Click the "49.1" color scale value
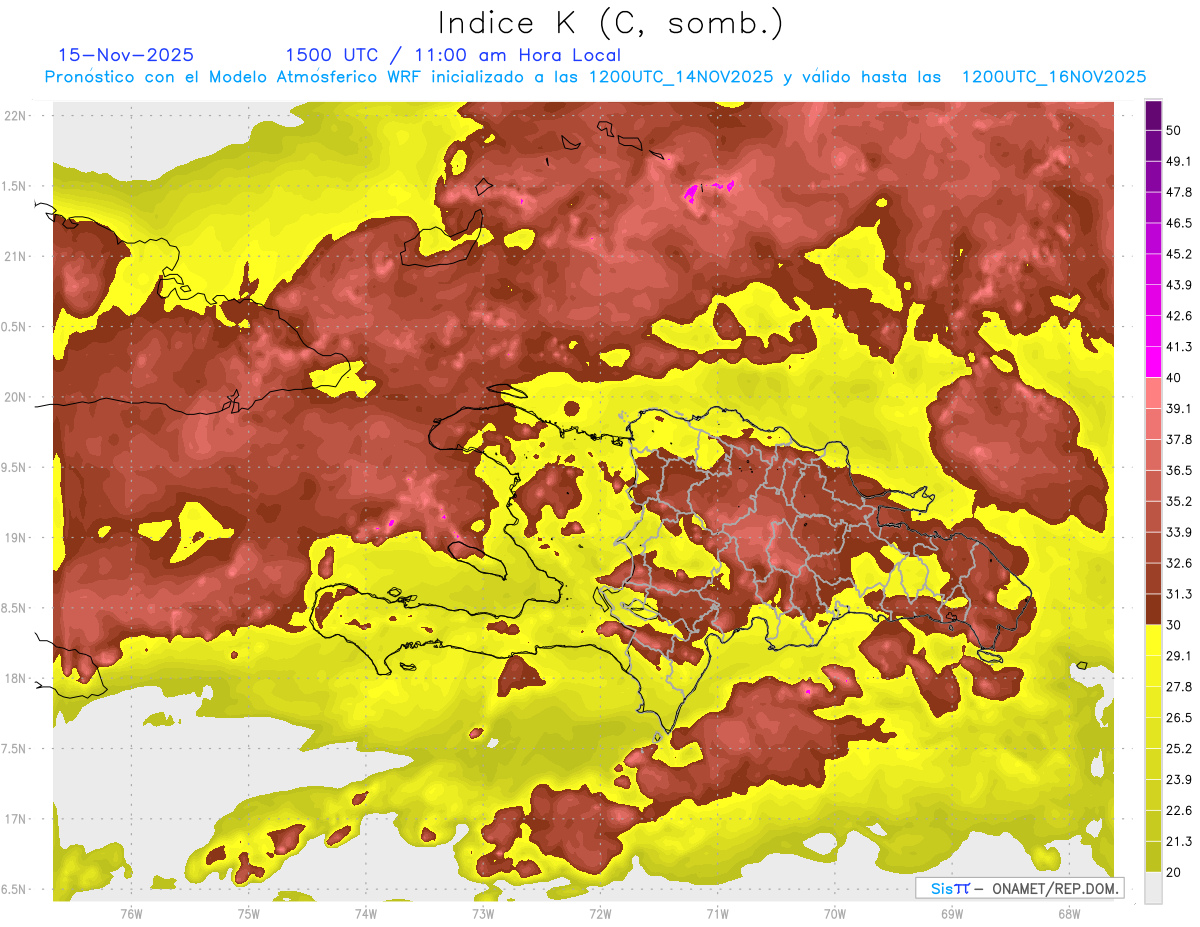1200x927 pixels. coord(1179,161)
